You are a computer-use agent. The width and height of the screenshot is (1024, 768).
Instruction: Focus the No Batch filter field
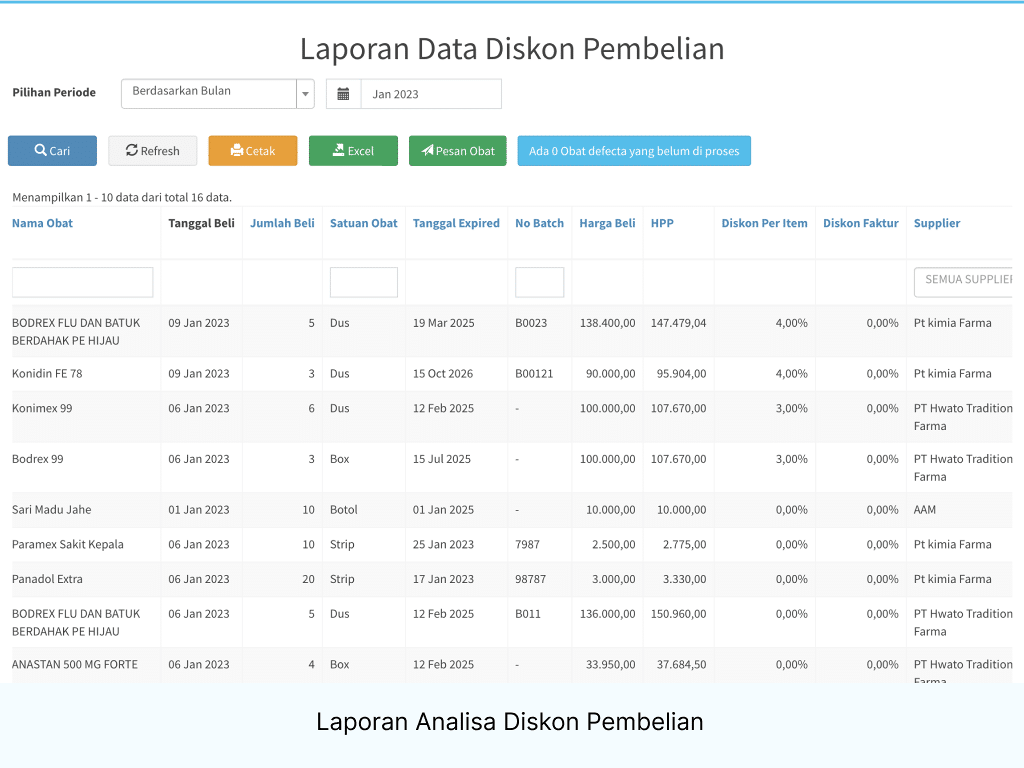point(539,282)
